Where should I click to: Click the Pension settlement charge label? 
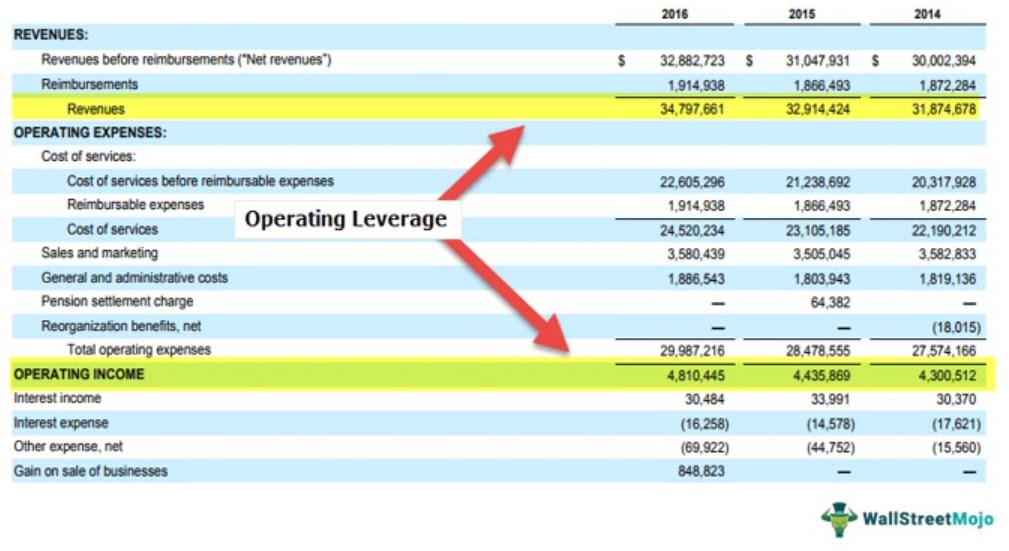pos(117,301)
